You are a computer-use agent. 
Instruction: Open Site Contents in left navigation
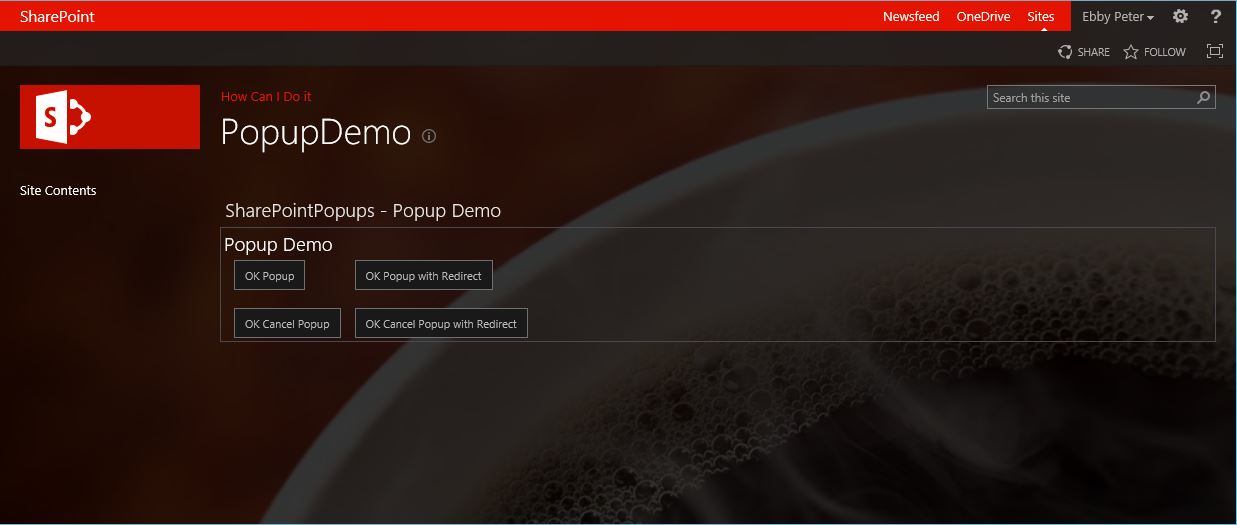[x=58, y=191]
